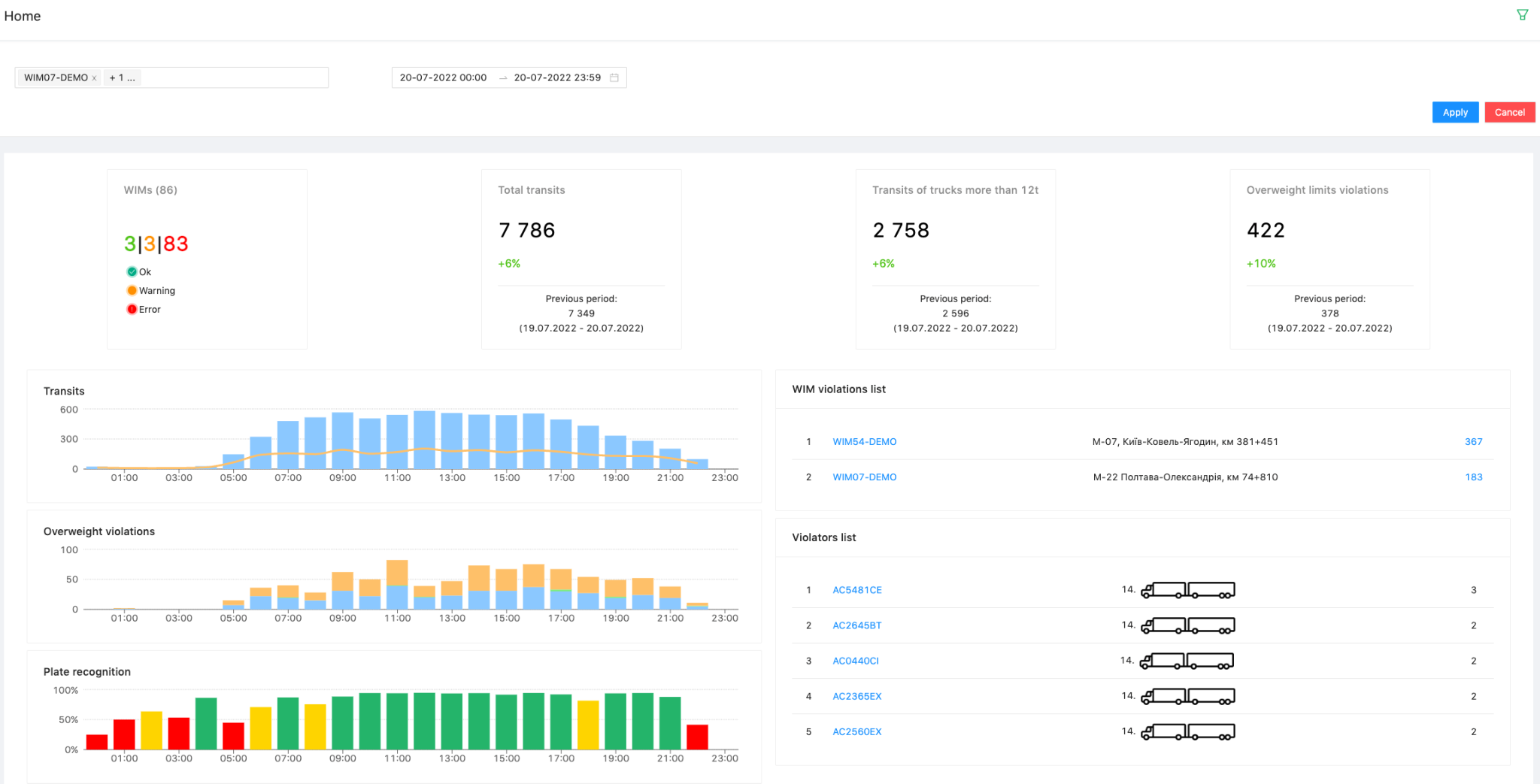Expand the WIM selector dropdown field
1540x784 pixels.
tap(233, 77)
